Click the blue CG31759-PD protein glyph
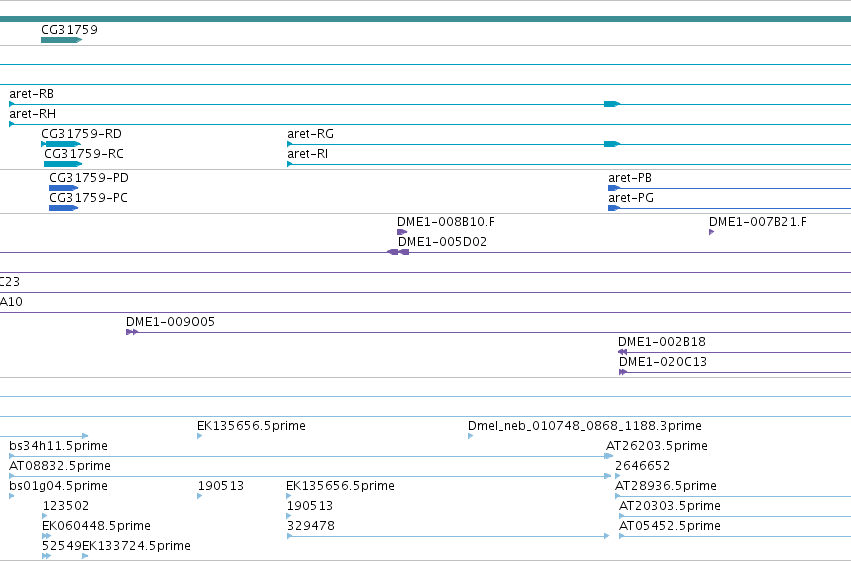This screenshot has height=561, width=851. point(63,188)
